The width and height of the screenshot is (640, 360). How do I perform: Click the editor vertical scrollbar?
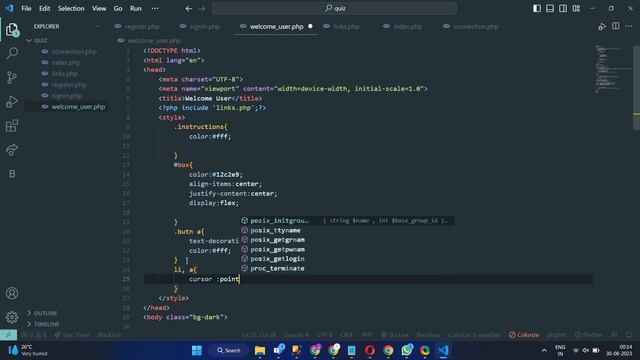(636, 88)
